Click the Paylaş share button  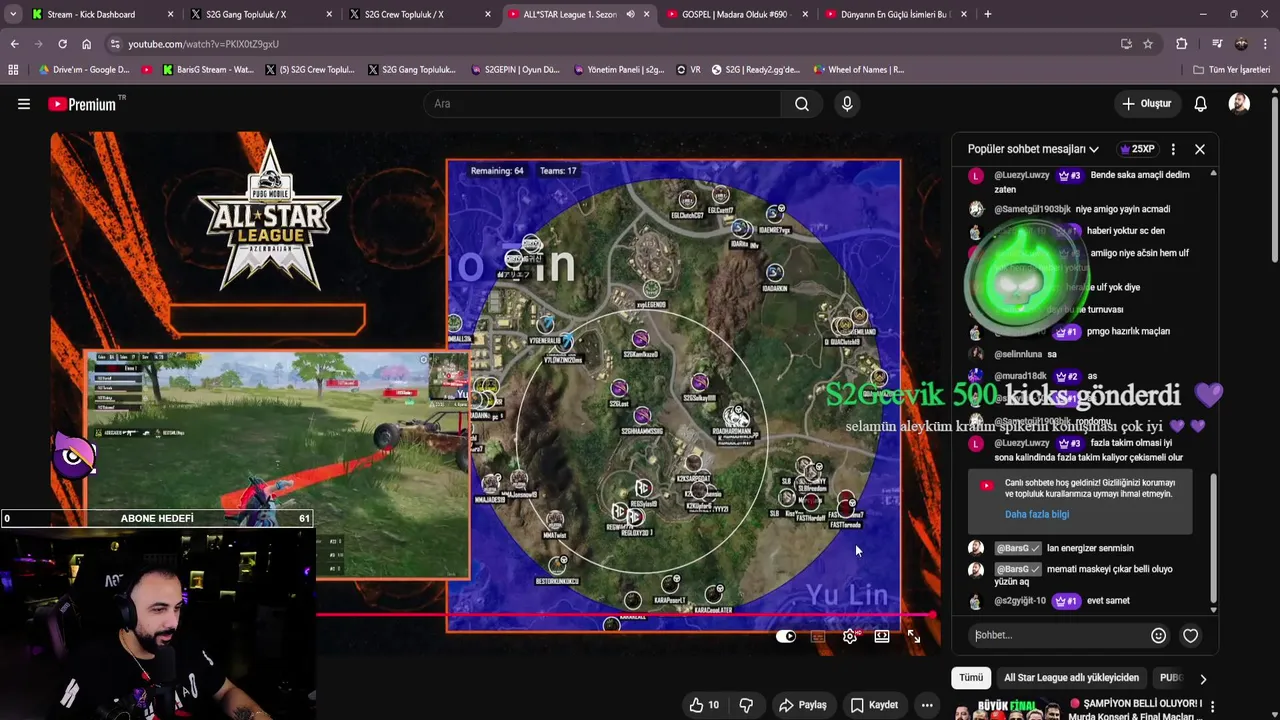coord(802,705)
